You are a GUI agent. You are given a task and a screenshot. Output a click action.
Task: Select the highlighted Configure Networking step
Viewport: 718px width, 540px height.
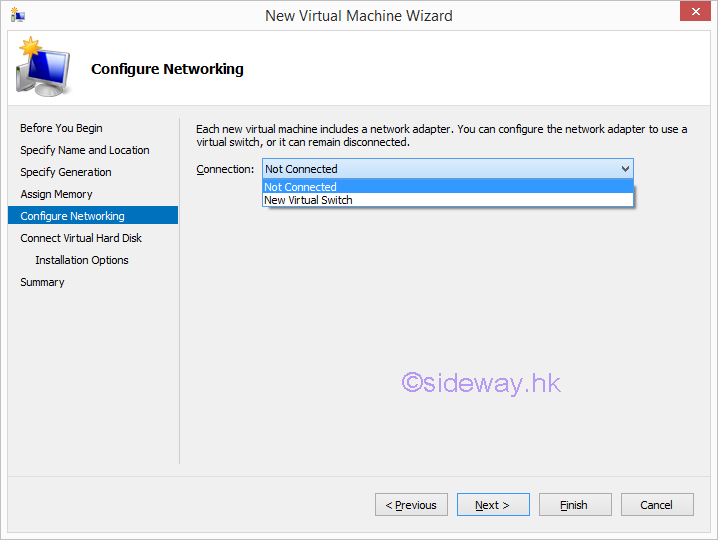73,216
